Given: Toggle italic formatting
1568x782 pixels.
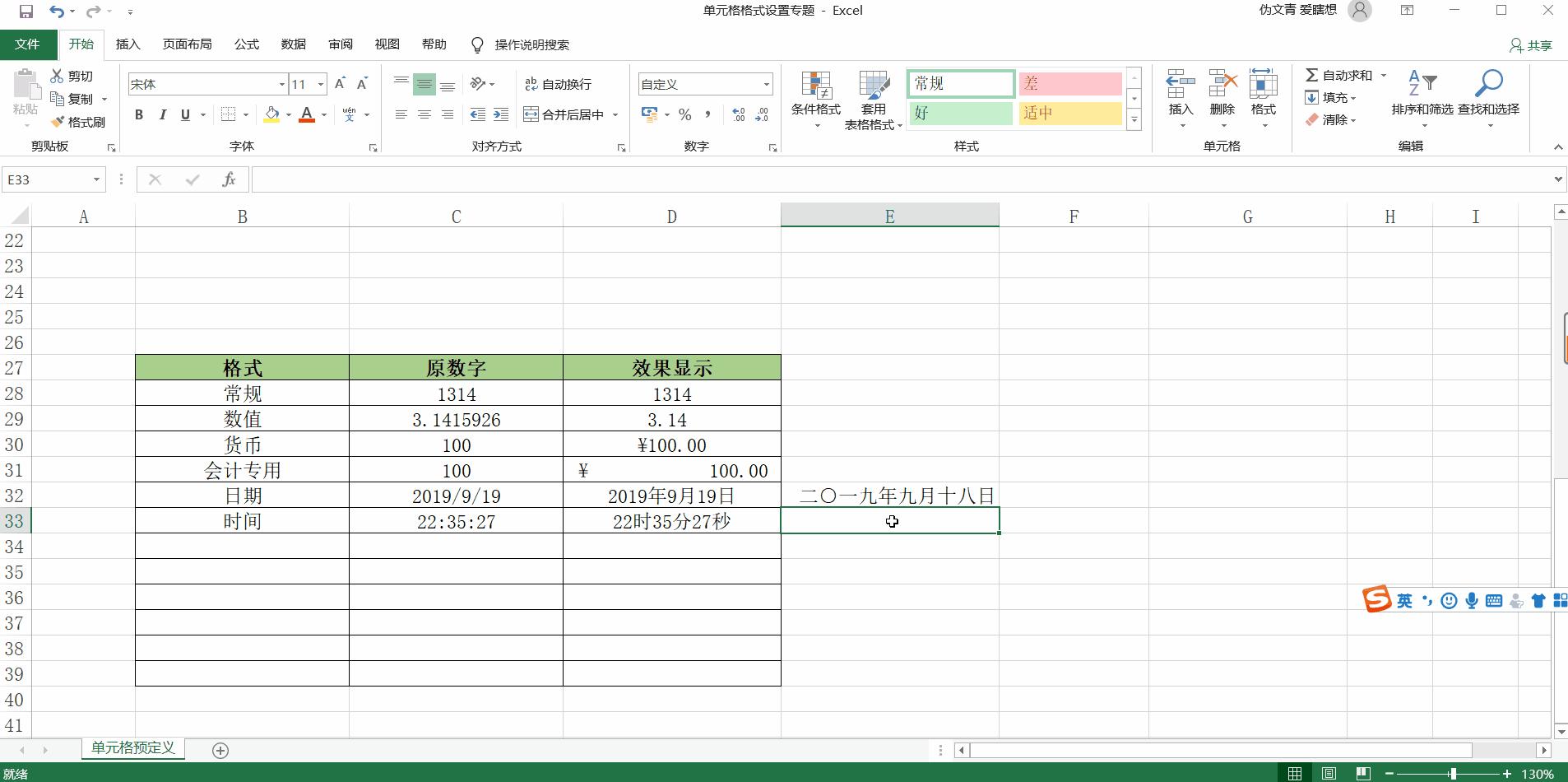Looking at the screenshot, I should [x=162, y=114].
